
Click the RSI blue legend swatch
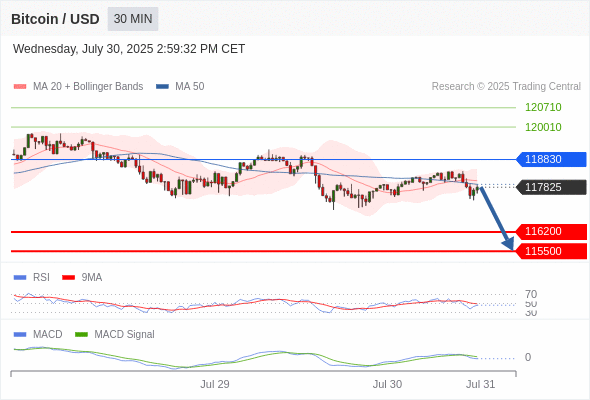[20, 278]
